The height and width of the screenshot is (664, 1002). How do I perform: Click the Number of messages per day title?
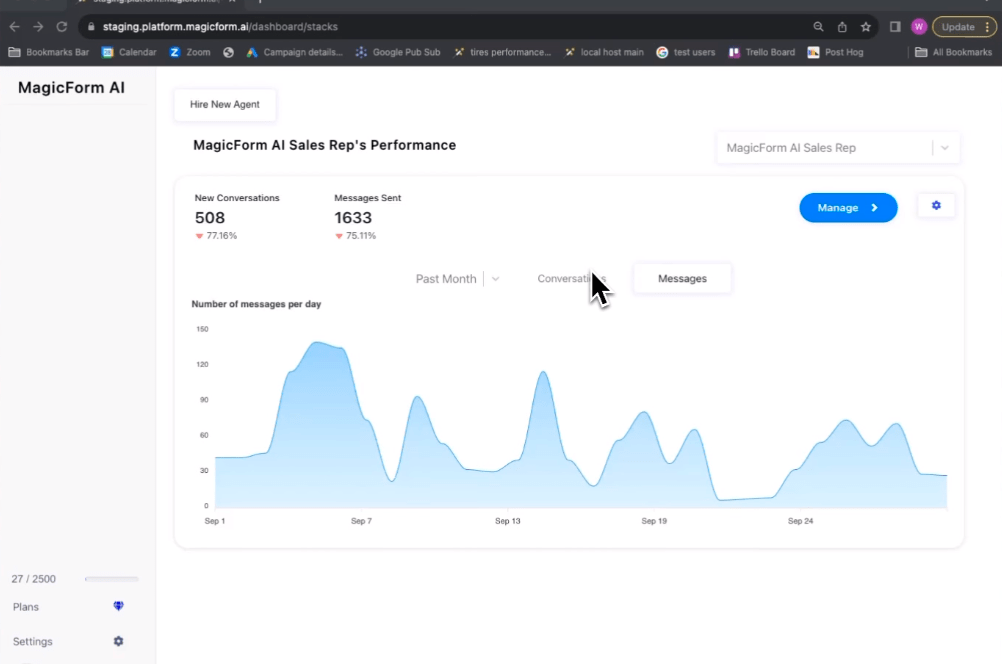(x=256, y=304)
